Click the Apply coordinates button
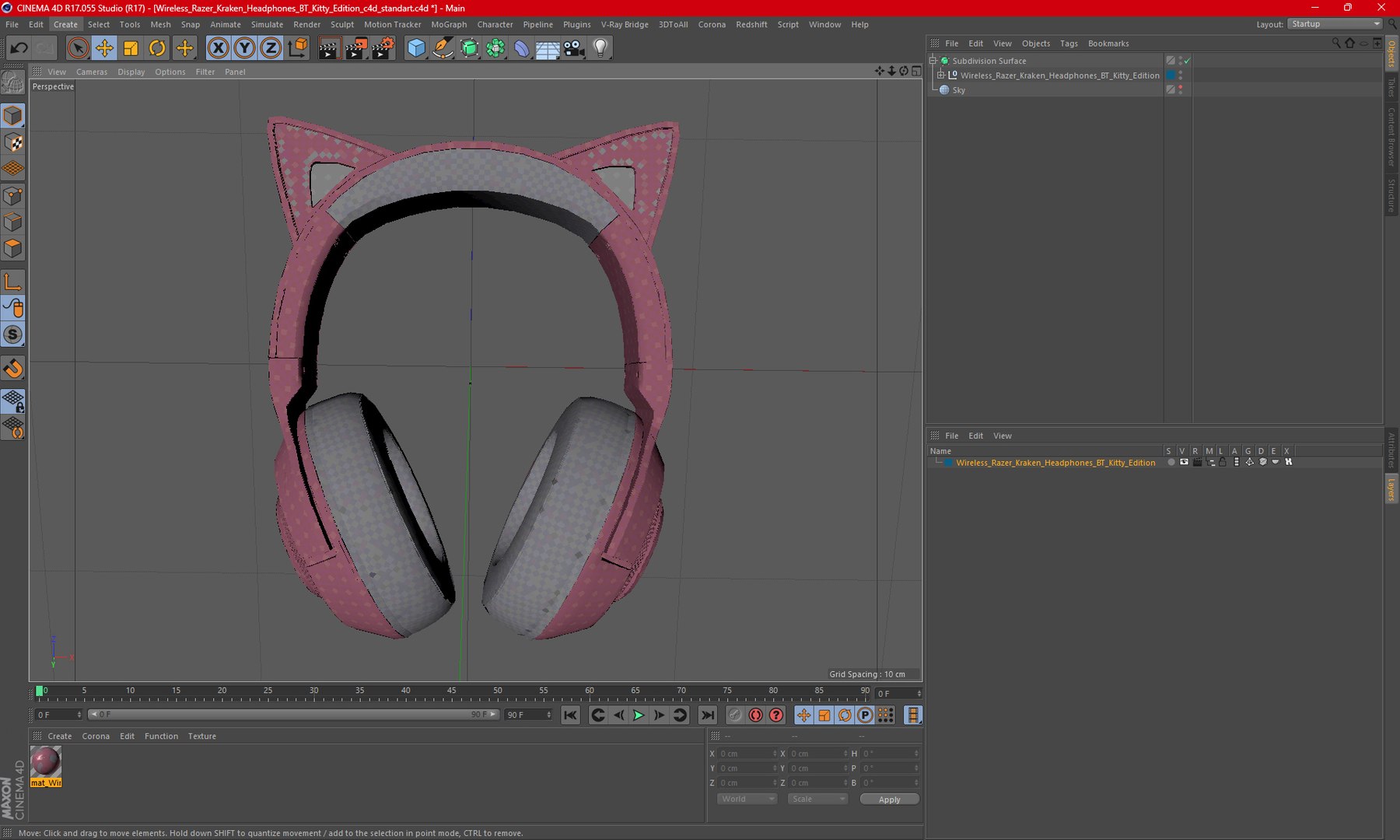1400x840 pixels. point(889,800)
